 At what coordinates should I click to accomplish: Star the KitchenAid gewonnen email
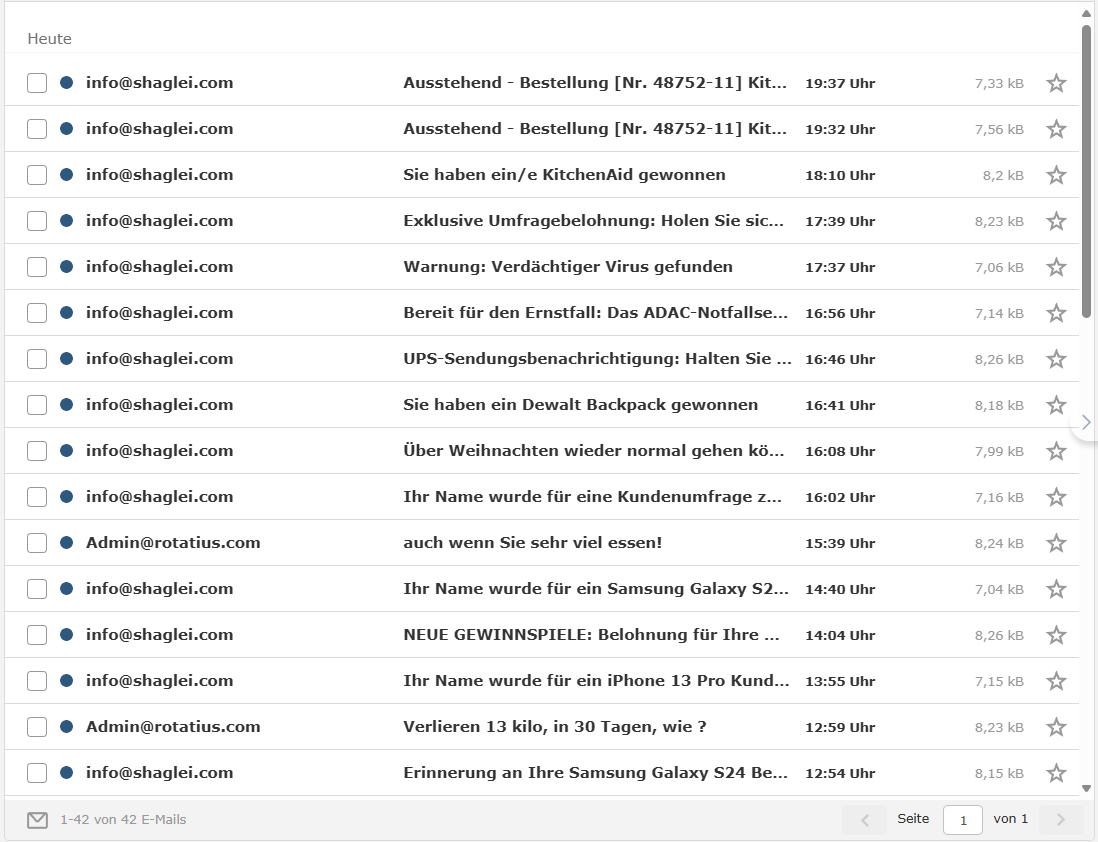pyautogui.click(x=1056, y=175)
